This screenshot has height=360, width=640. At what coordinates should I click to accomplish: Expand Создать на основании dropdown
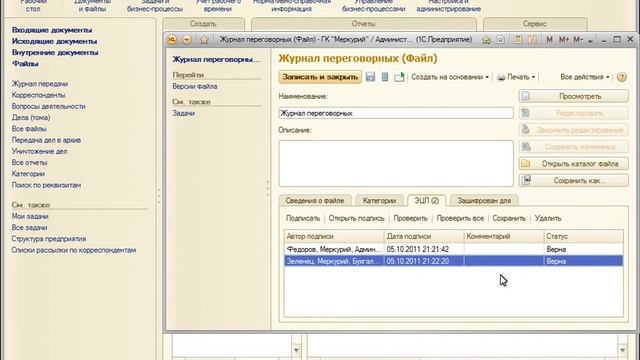[450, 77]
